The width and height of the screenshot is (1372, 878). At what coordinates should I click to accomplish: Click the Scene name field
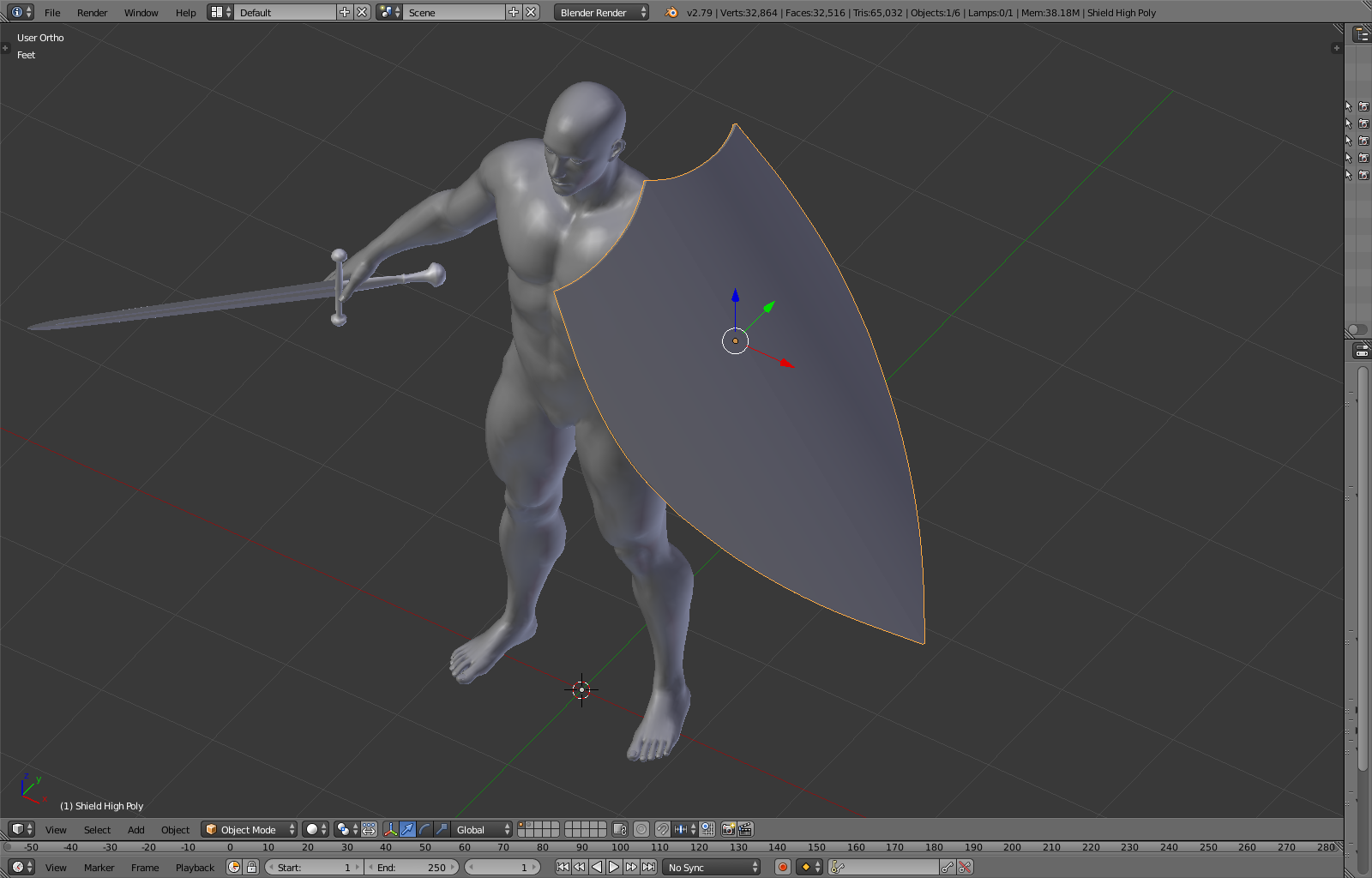454,12
